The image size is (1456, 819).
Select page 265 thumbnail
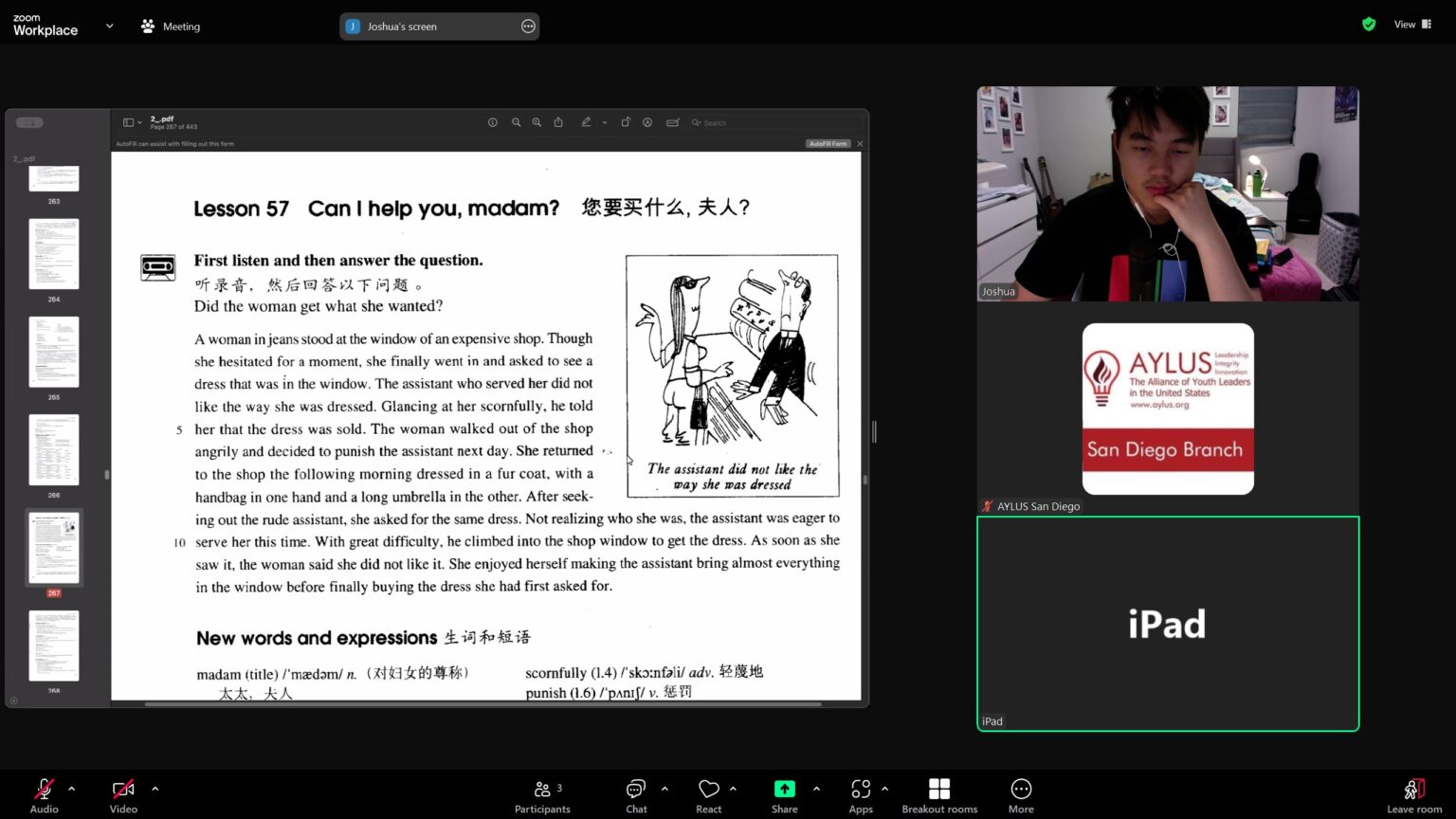click(x=54, y=352)
